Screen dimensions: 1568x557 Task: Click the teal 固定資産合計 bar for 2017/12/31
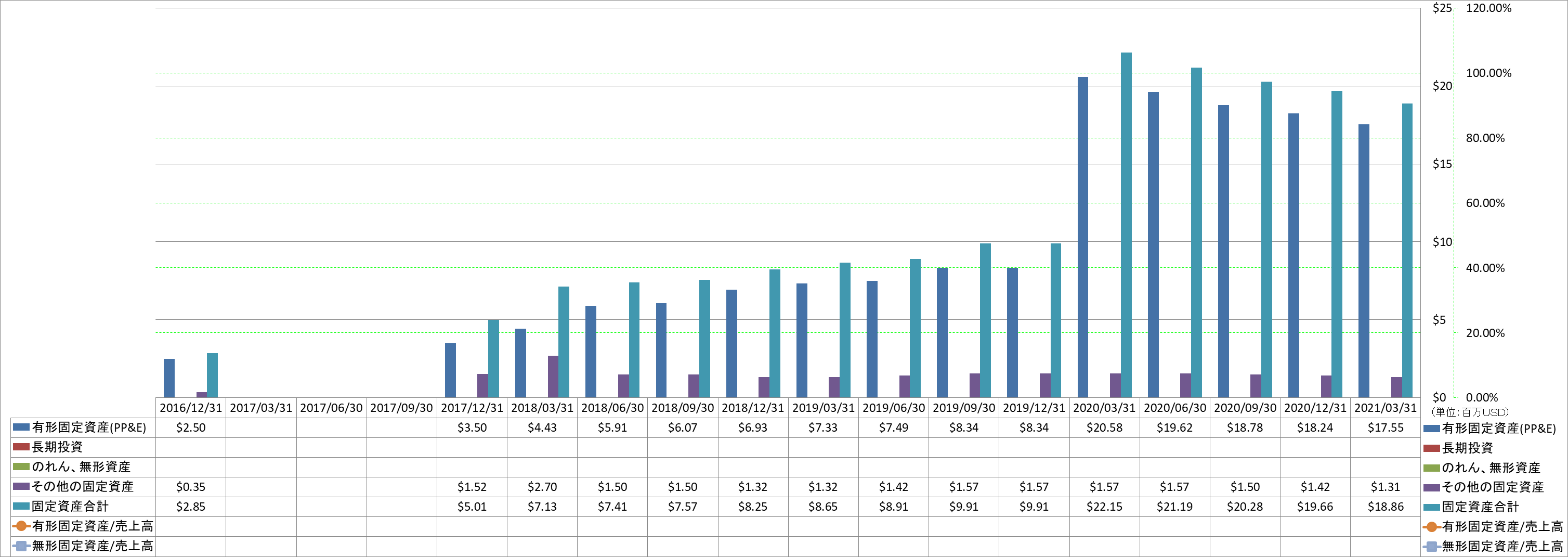pos(494,358)
